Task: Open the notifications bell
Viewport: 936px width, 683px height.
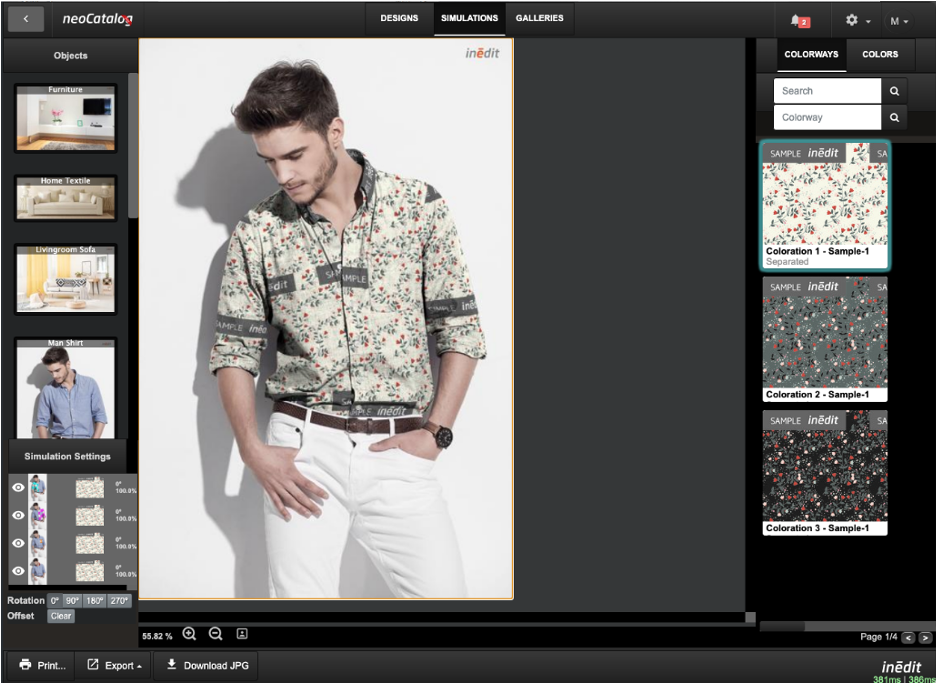Action: [799, 21]
